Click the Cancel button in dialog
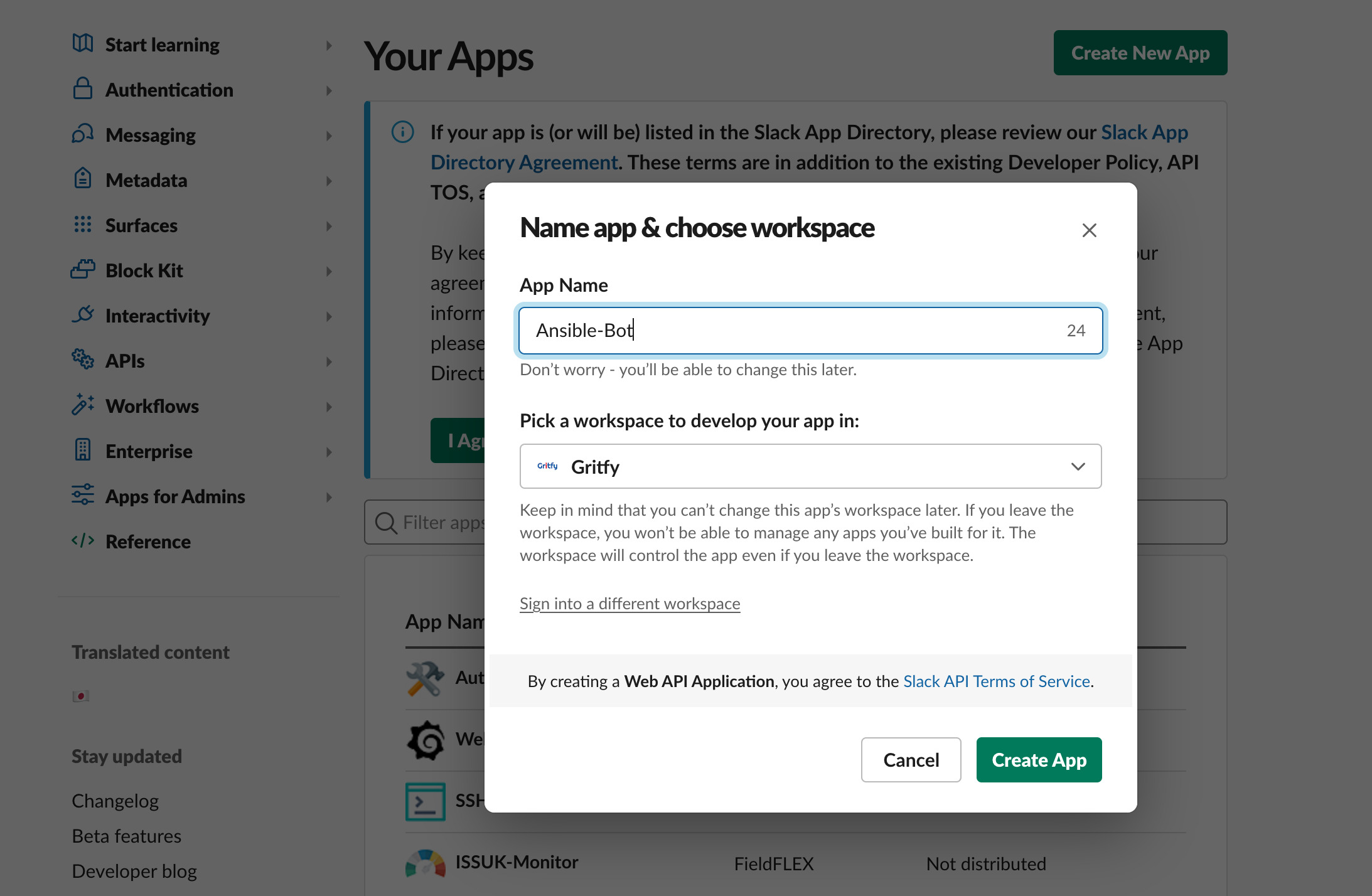 911,759
